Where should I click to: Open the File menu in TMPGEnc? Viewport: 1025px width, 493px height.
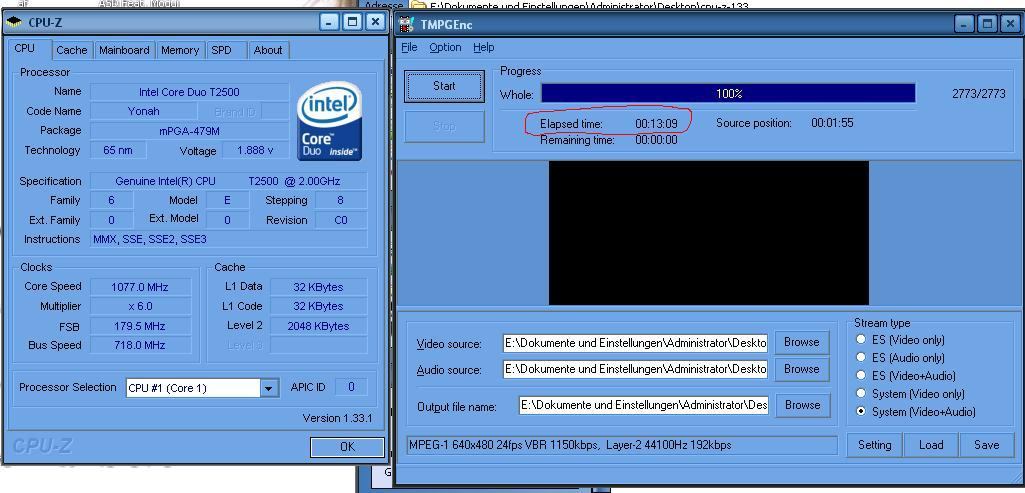(409, 47)
